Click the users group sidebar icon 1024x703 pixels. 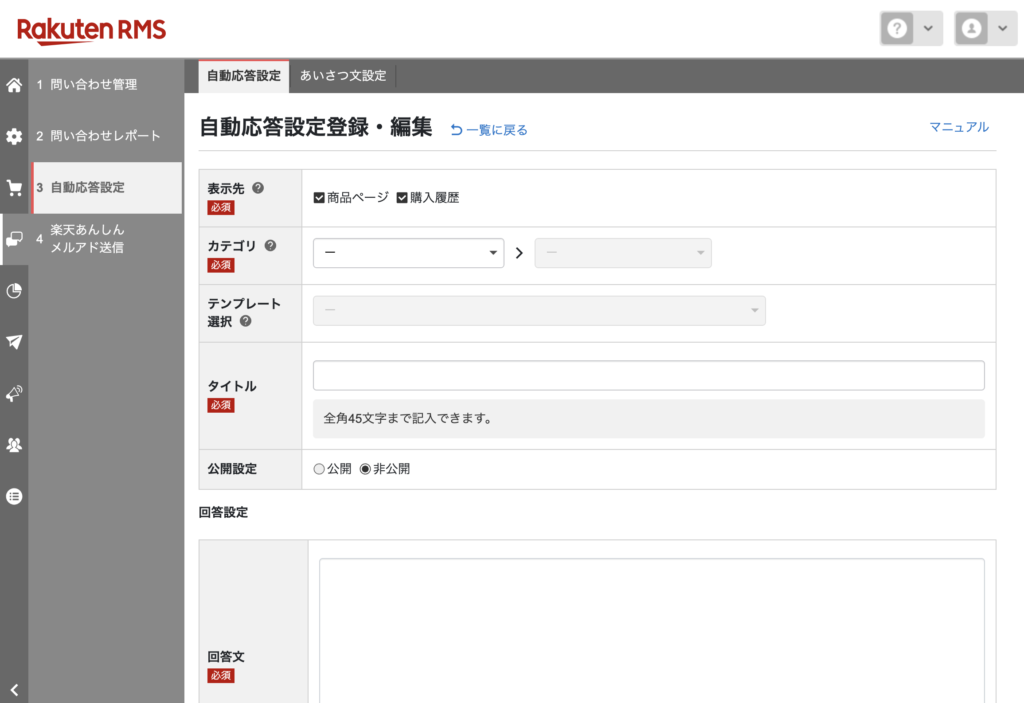click(14, 445)
